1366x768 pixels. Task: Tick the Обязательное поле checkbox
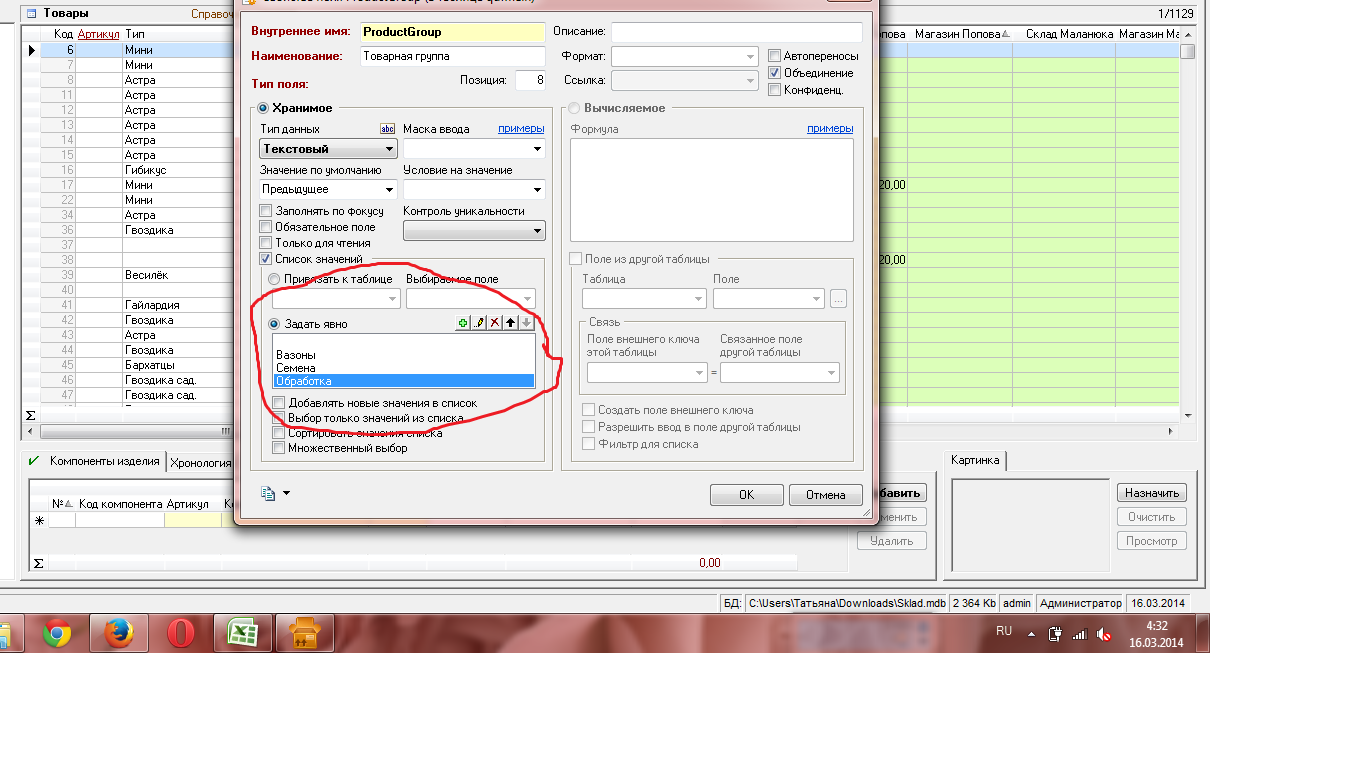coord(266,227)
